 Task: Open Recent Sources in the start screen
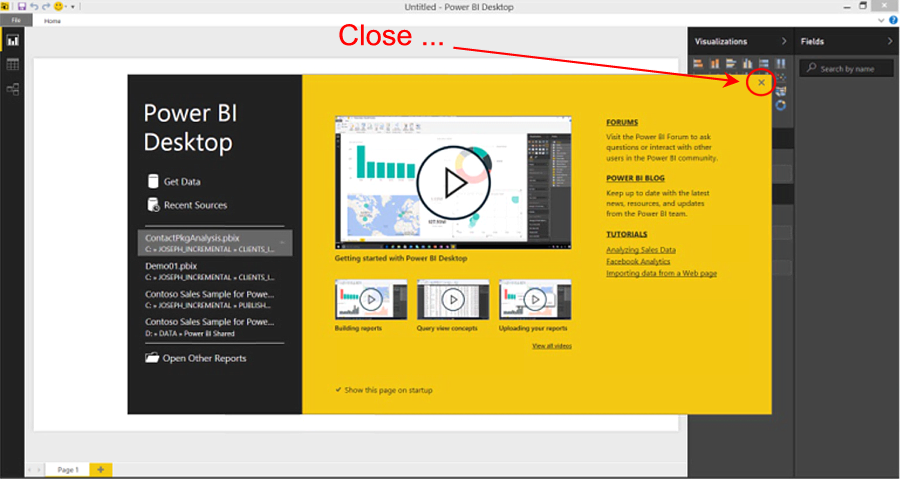[195, 205]
